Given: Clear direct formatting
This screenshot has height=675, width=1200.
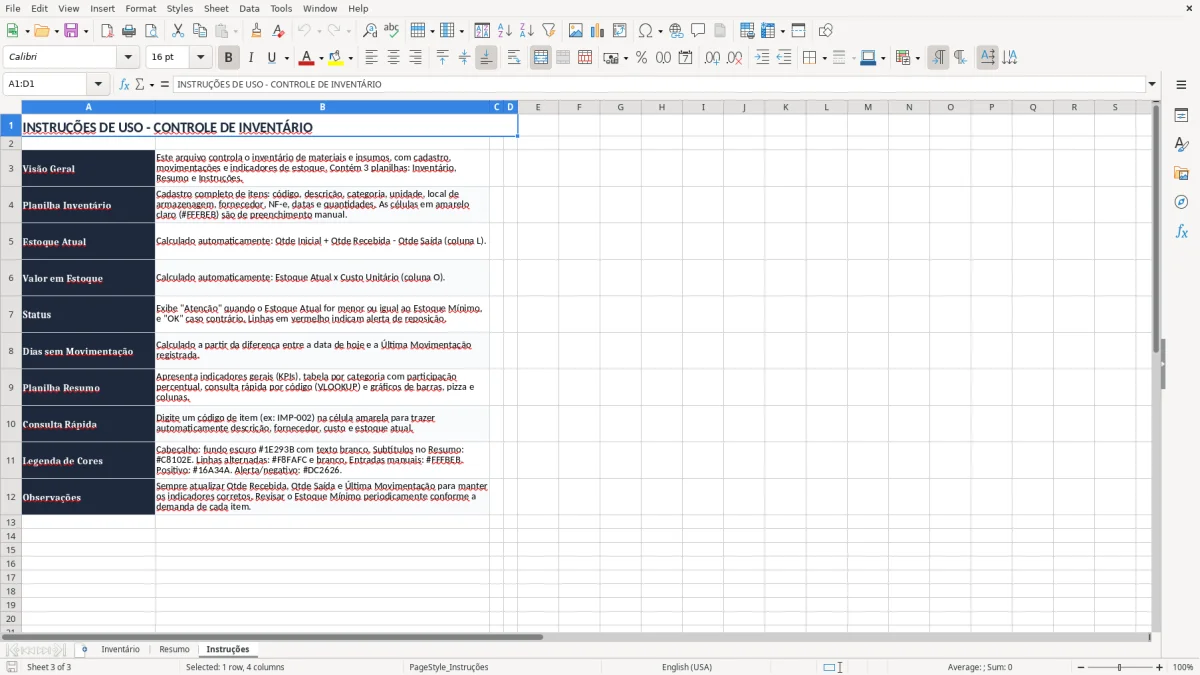Looking at the screenshot, I should 279,31.
